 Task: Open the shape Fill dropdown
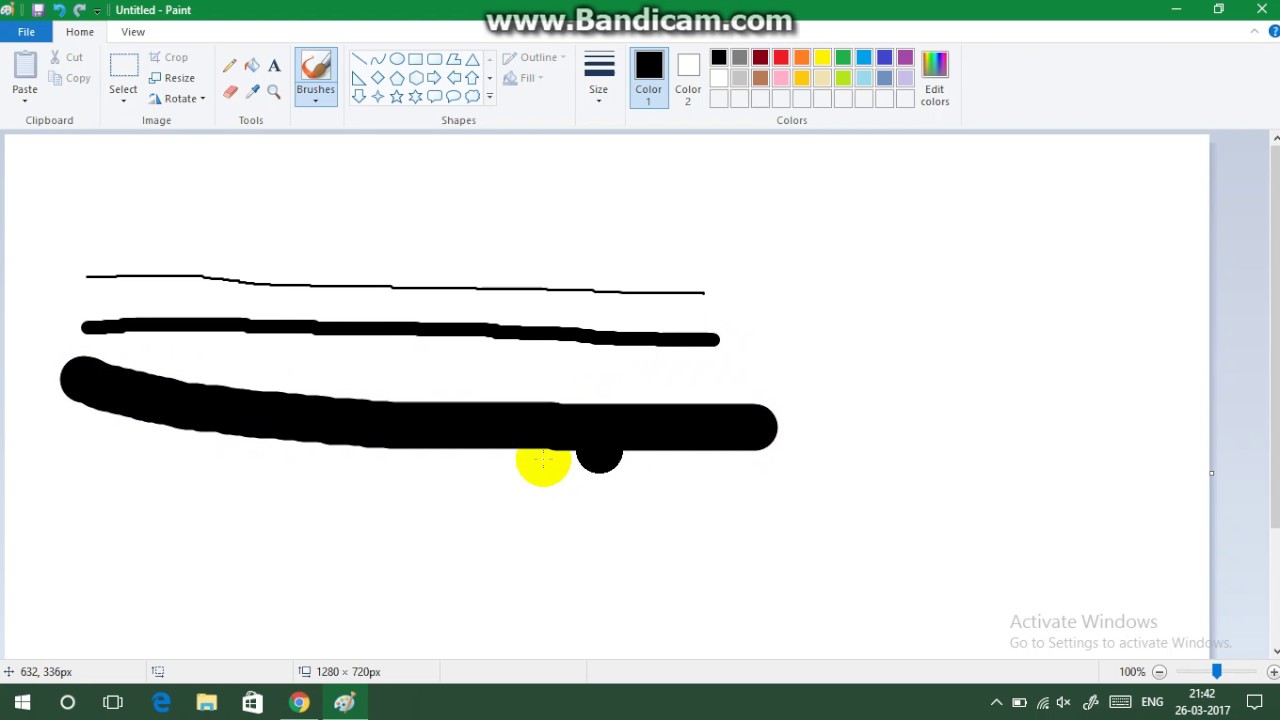click(523, 78)
